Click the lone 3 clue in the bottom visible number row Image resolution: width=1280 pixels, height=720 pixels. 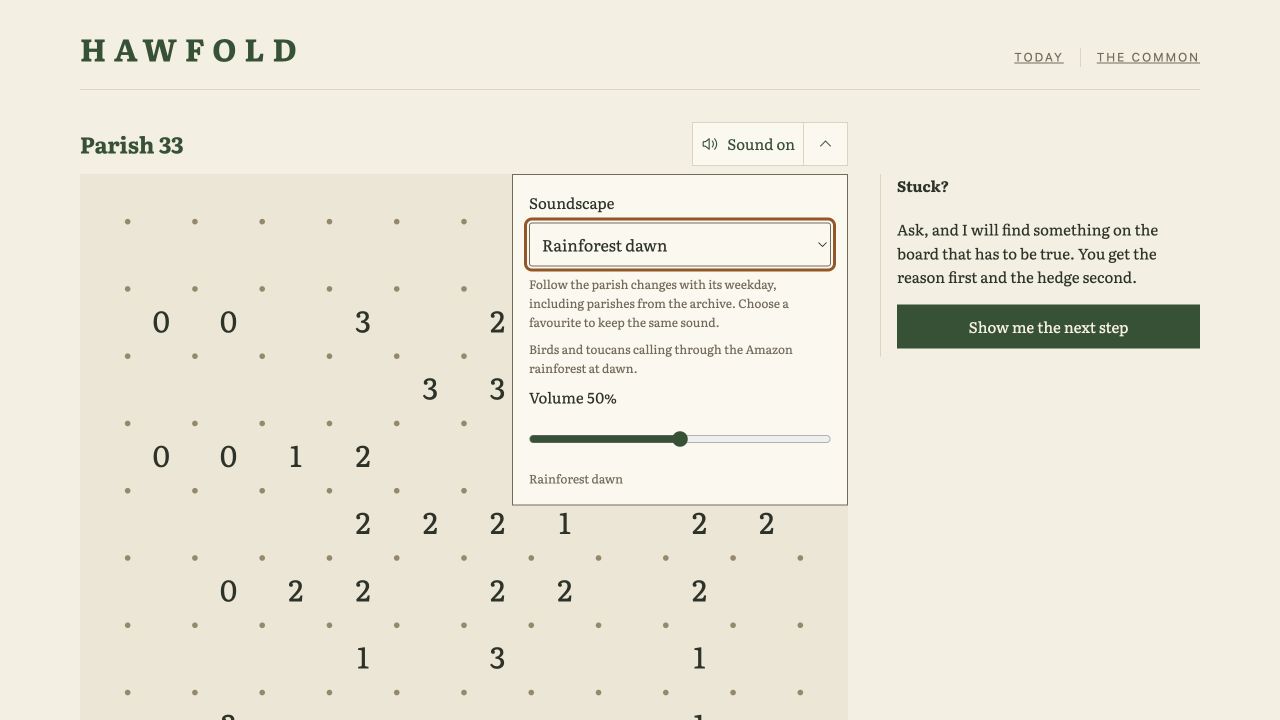click(497, 658)
